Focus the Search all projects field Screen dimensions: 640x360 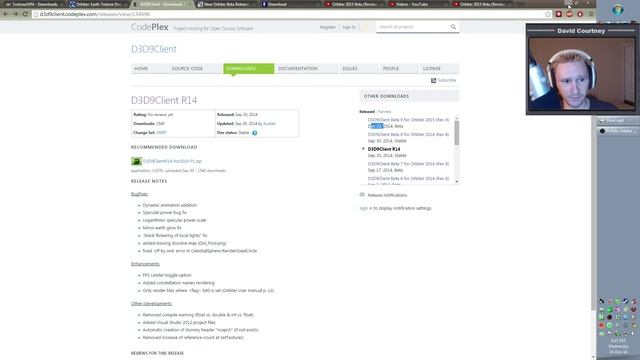click(412, 27)
